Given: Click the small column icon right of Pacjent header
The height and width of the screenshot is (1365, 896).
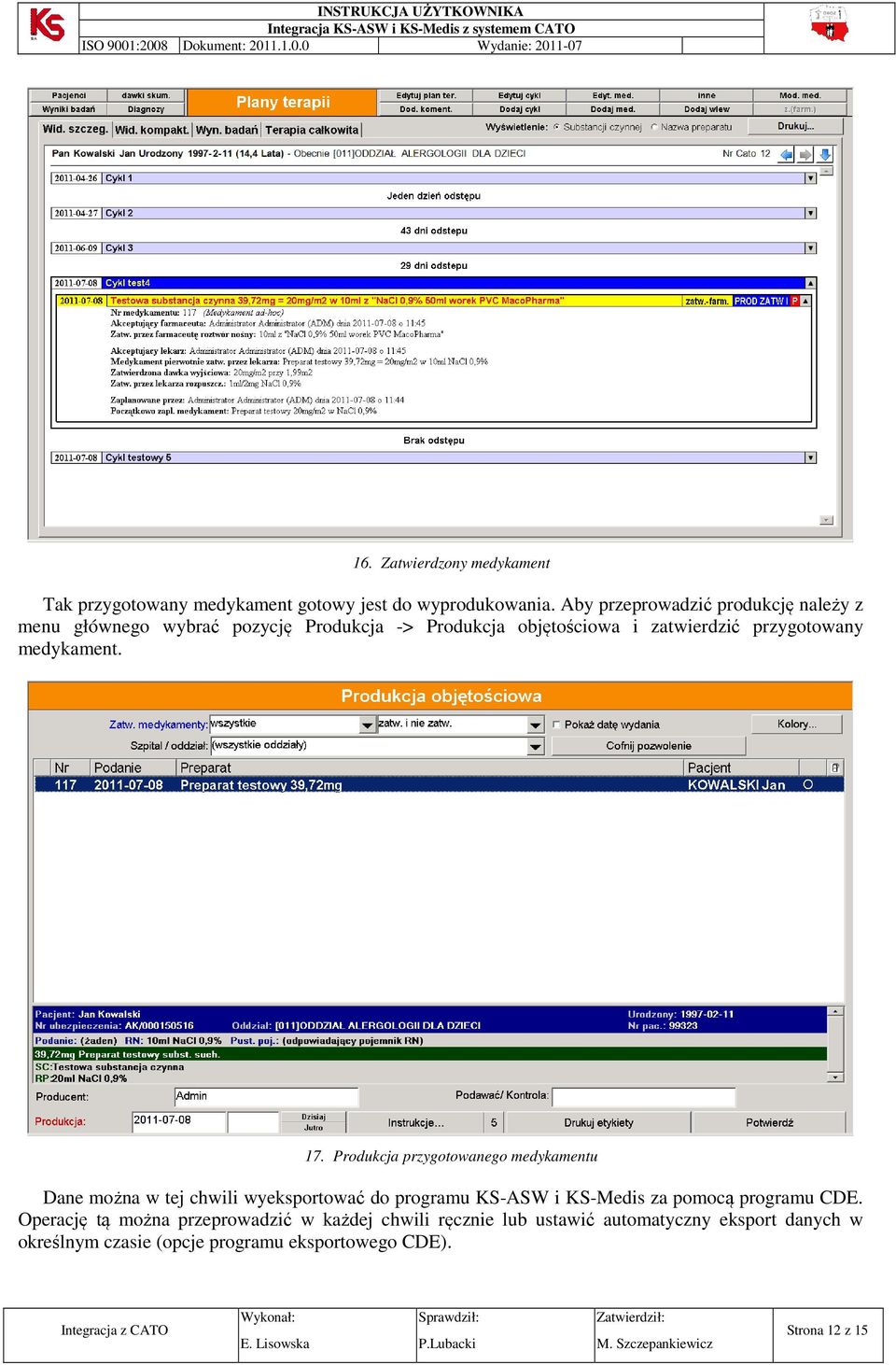Looking at the screenshot, I should [835, 767].
